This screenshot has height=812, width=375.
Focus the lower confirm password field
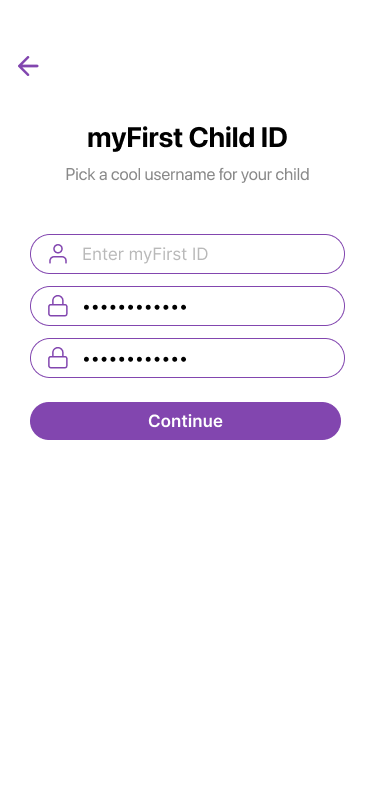point(188,358)
